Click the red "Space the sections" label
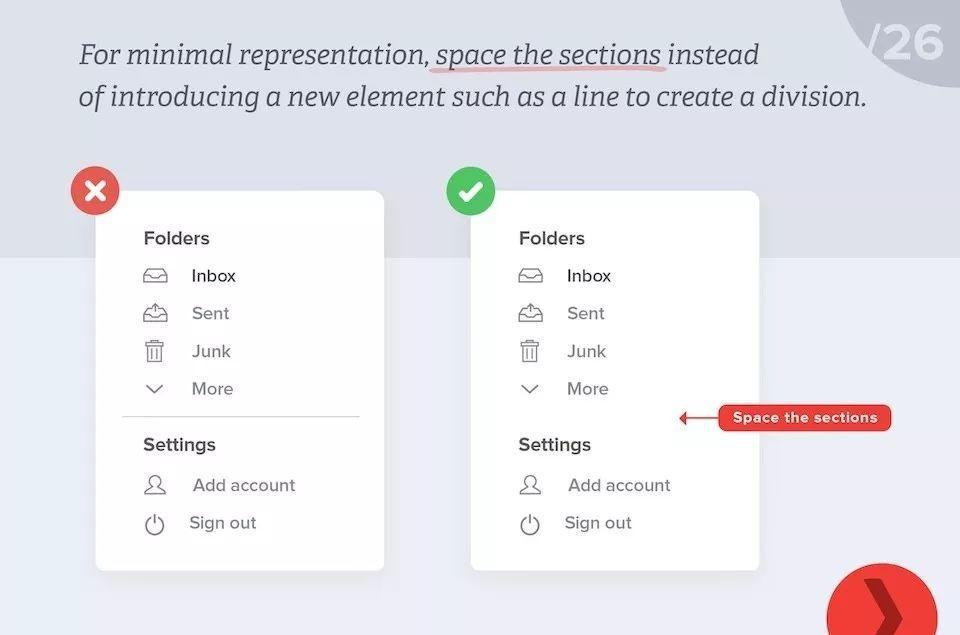Viewport: 960px width, 635px height. [804, 418]
